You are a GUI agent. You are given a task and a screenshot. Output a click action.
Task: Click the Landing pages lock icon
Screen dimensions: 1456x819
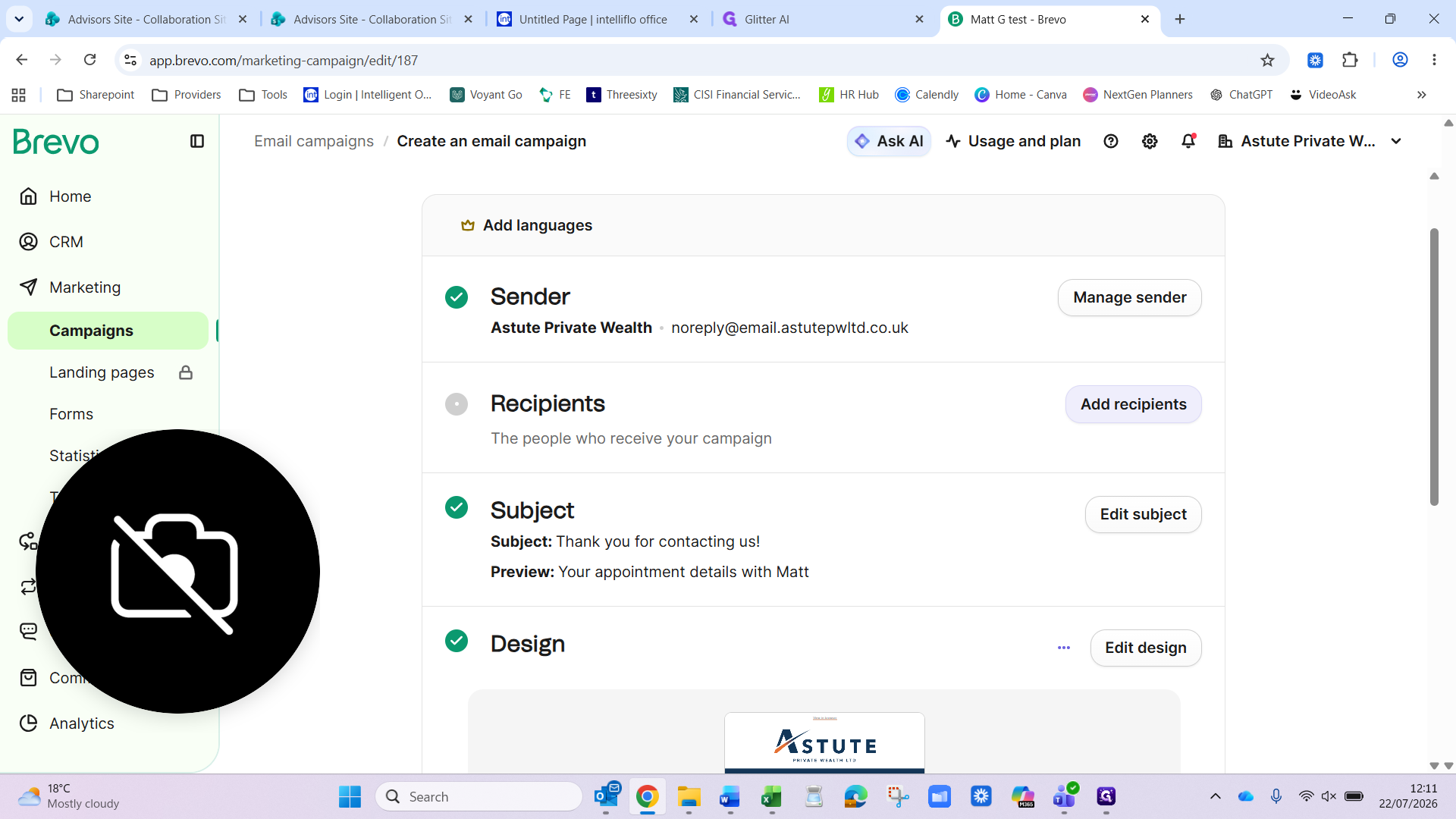(186, 372)
